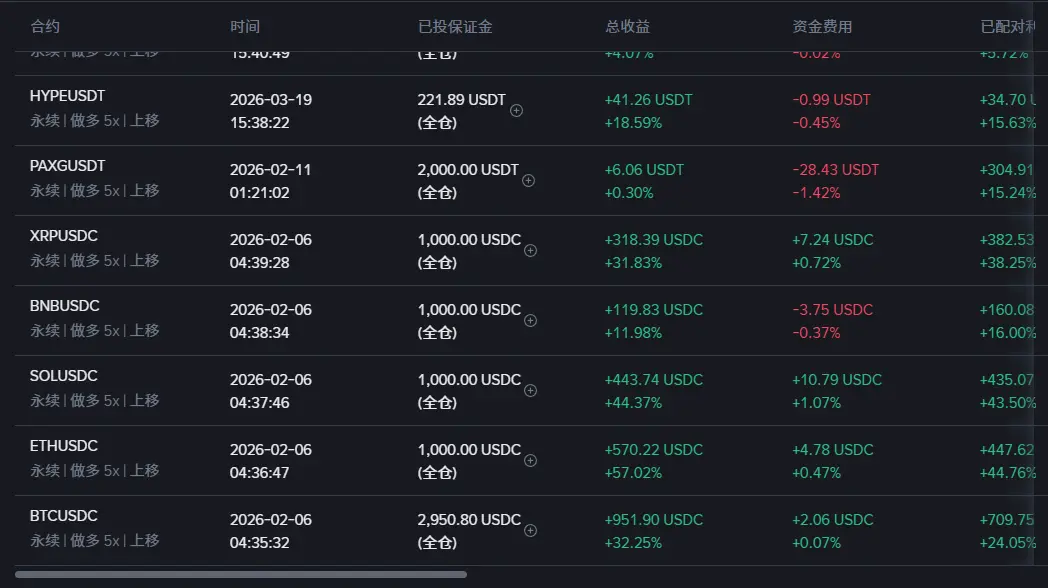
Task: Click the horizontal scrollbar at the bottom
Action: (240, 574)
